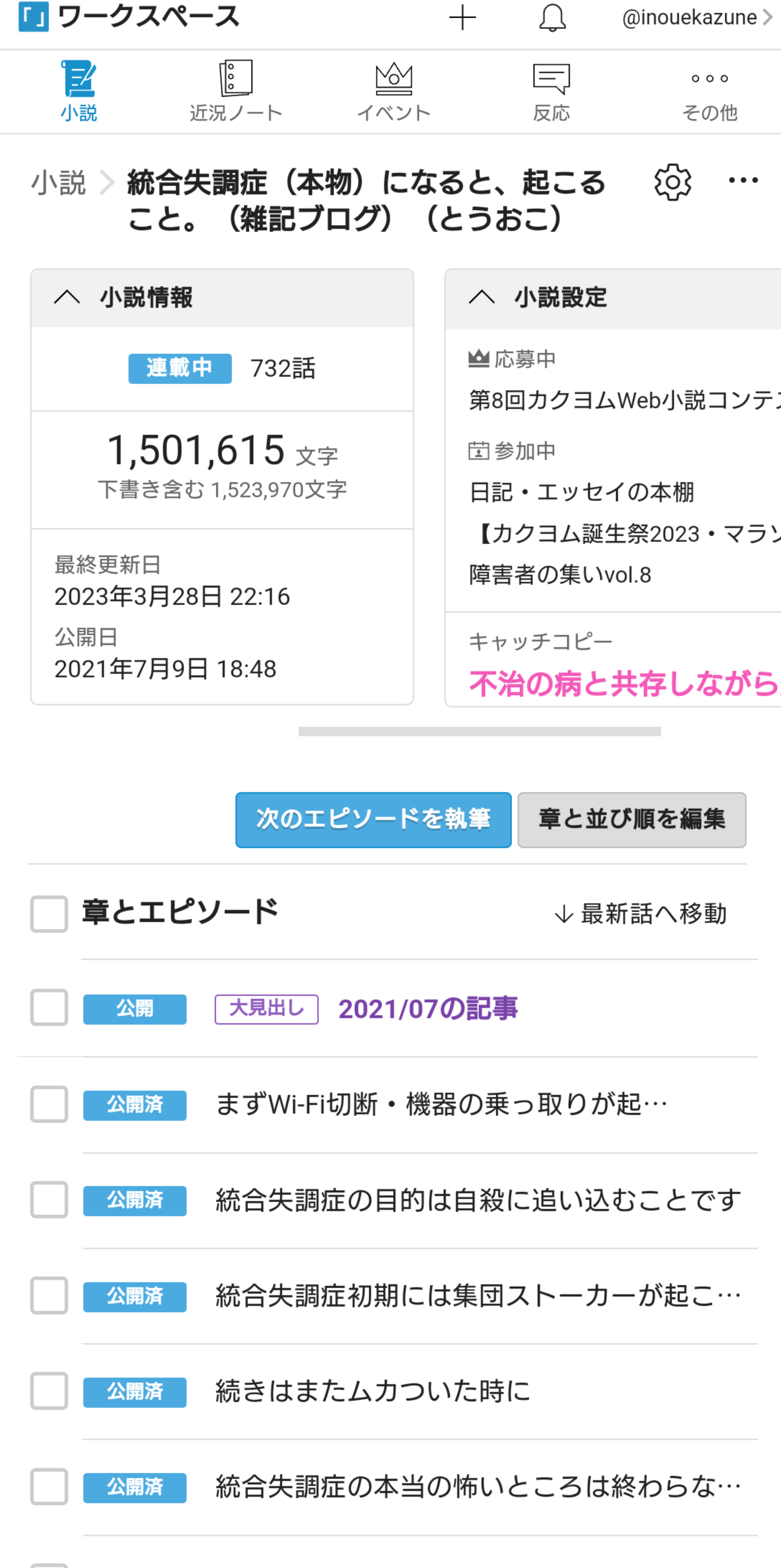The height and width of the screenshot is (1568, 781).
Task: Open the @inouekazune account chevron
Action: [x=768, y=18]
